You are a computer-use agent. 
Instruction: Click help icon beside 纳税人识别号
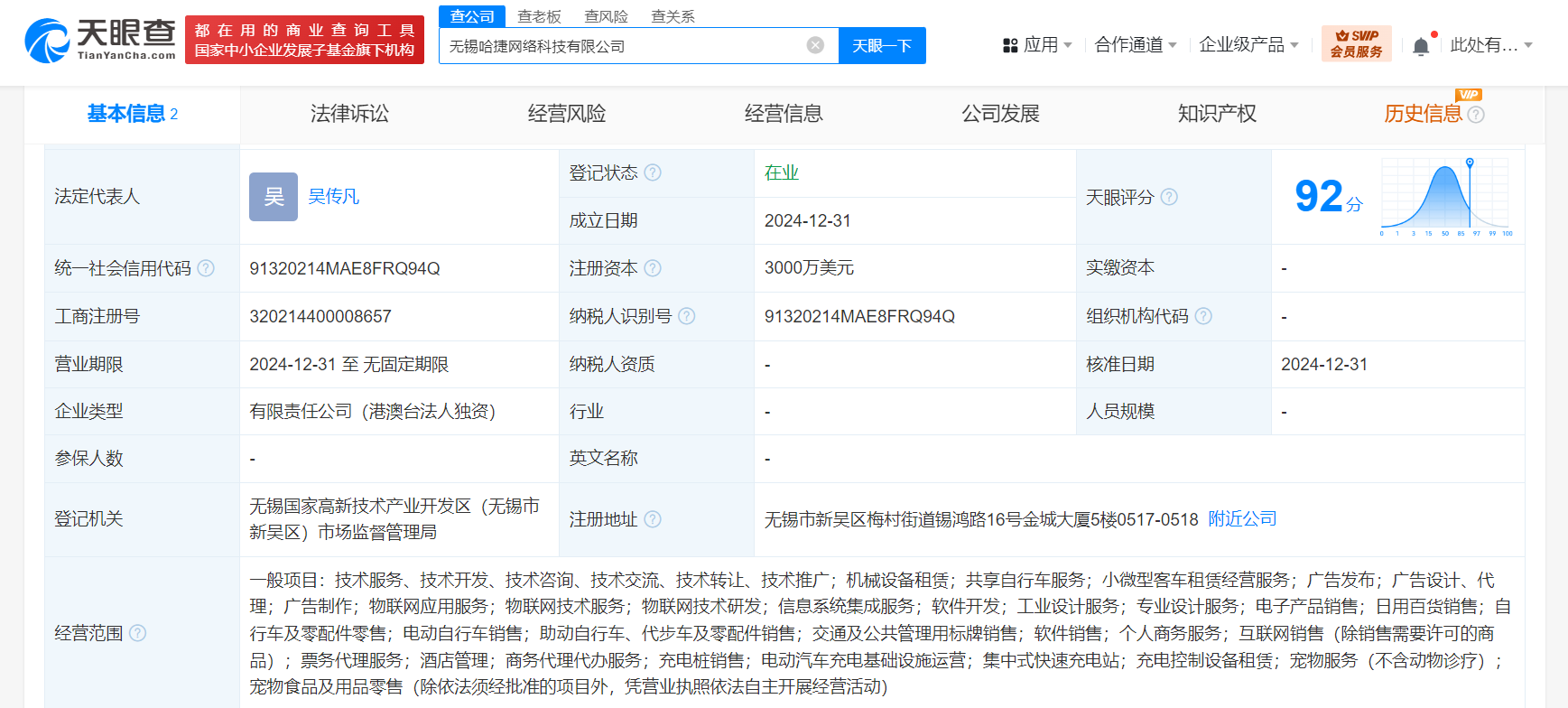tap(686, 316)
